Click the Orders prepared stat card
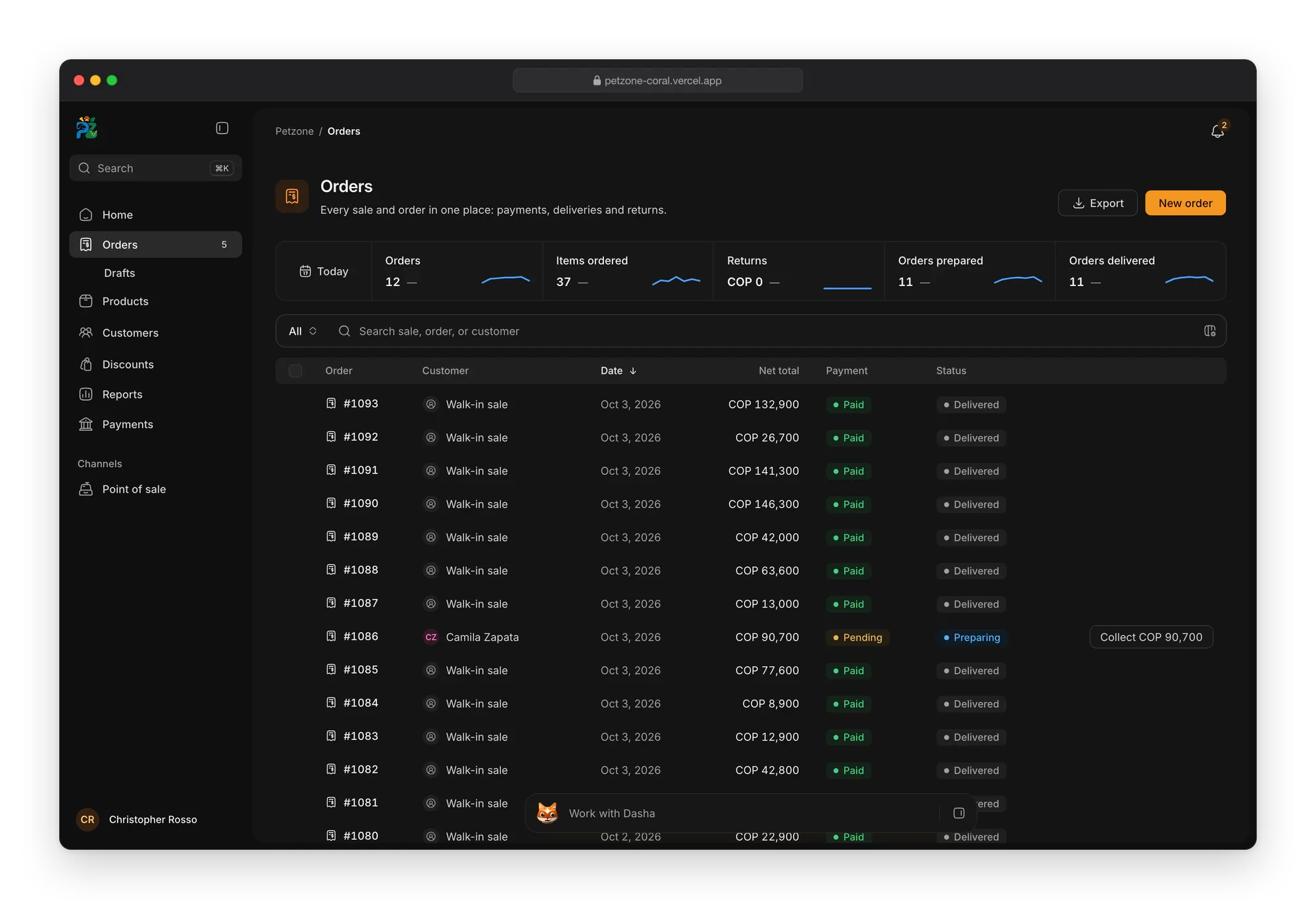 pos(970,271)
